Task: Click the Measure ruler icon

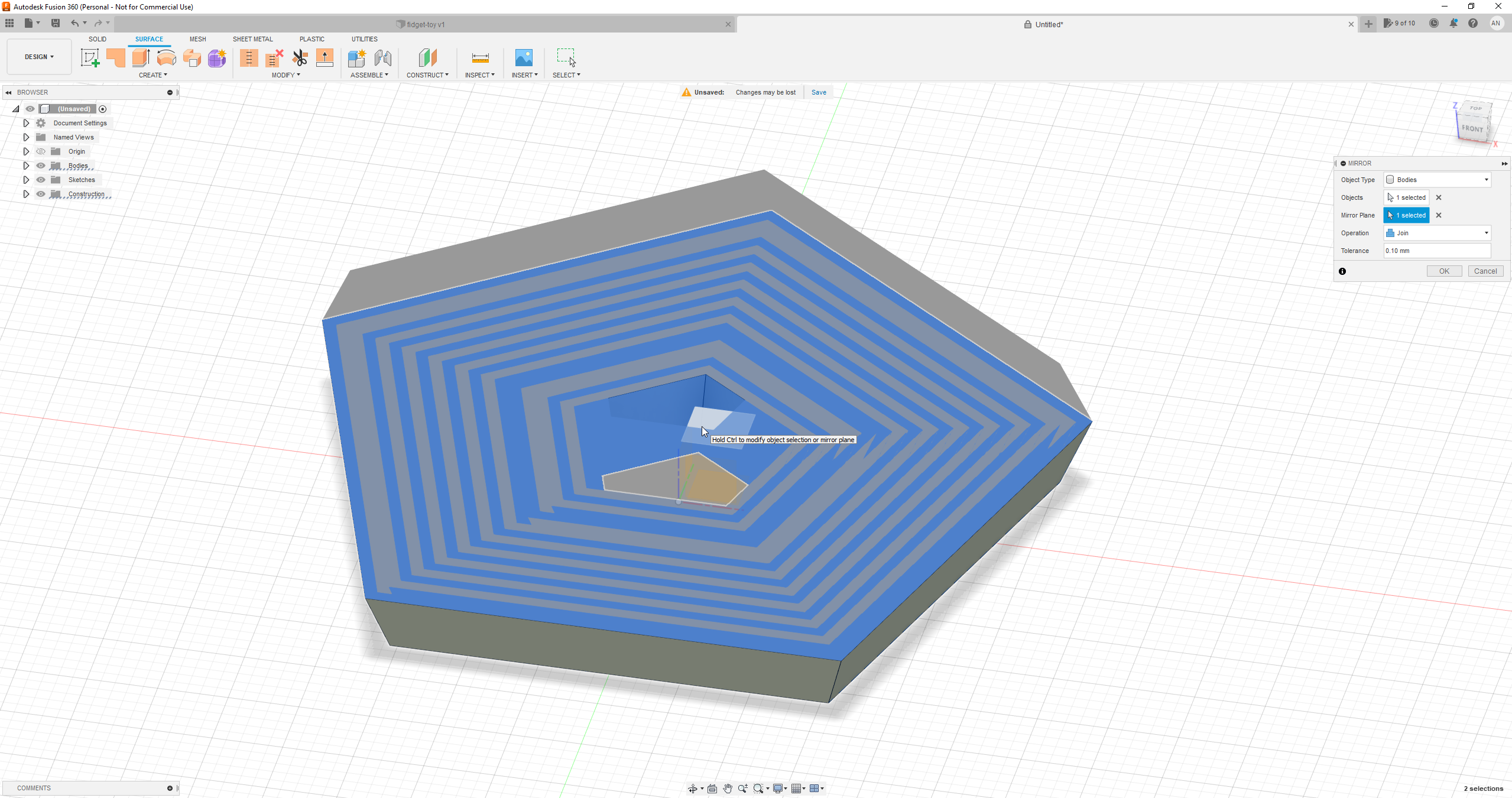Action: tap(480, 58)
